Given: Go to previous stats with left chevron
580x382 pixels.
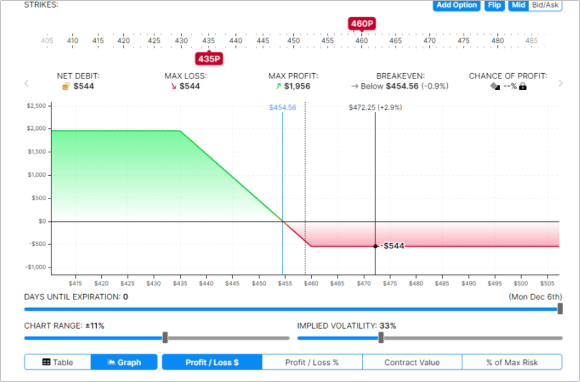Looking at the screenshot, I should coord(26,83).
